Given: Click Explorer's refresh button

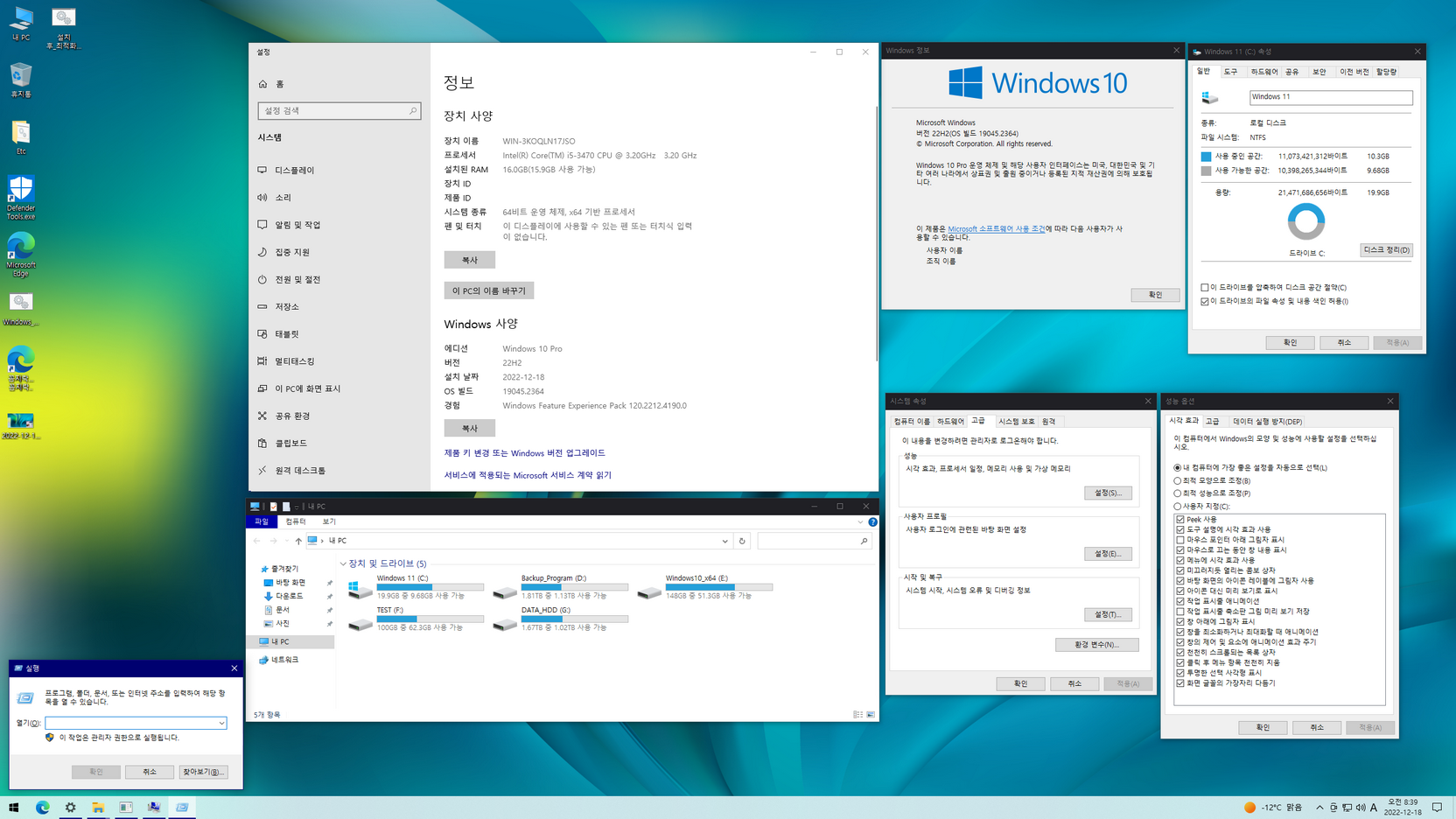Looking at the screenshot, I should [742, 541].
